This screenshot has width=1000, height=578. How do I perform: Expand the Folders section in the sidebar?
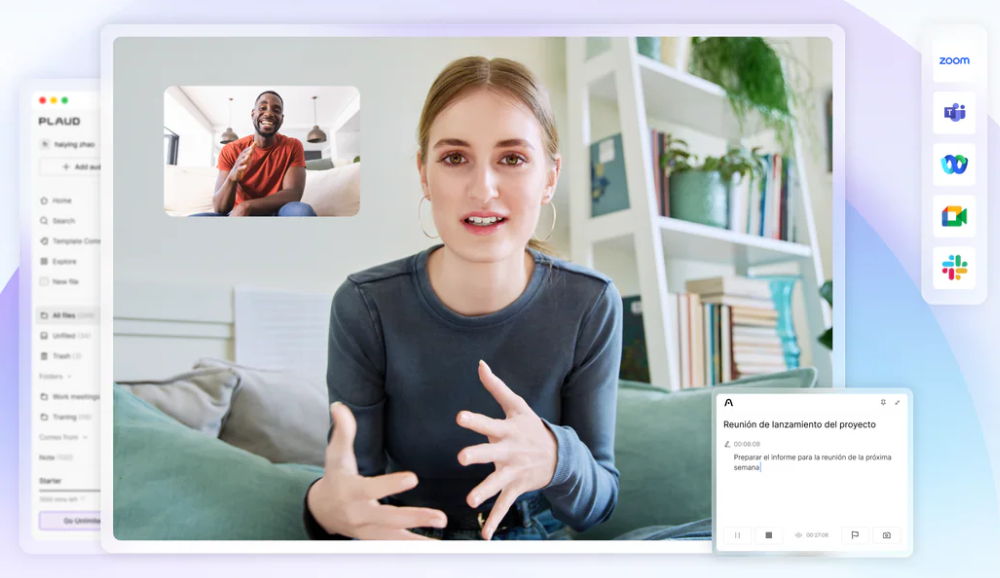click(56, 376)
